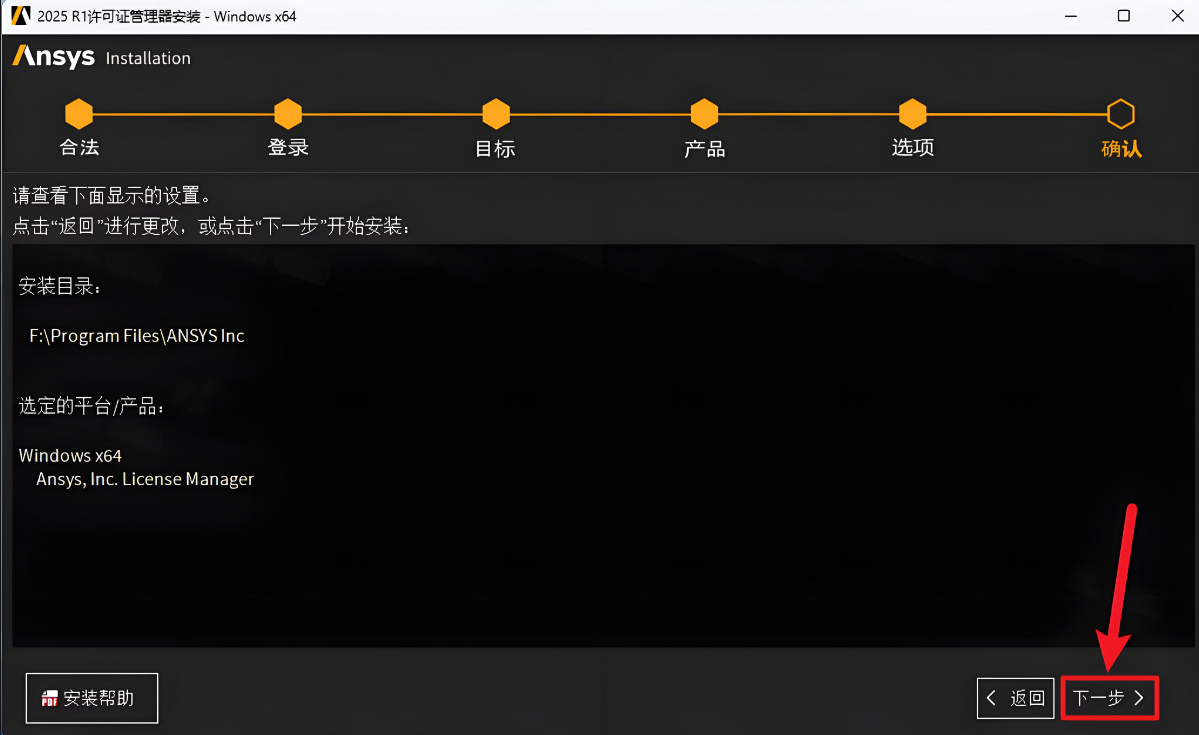Click the 请查看下面显示的设置 instruction line

[x=112, y=196]
